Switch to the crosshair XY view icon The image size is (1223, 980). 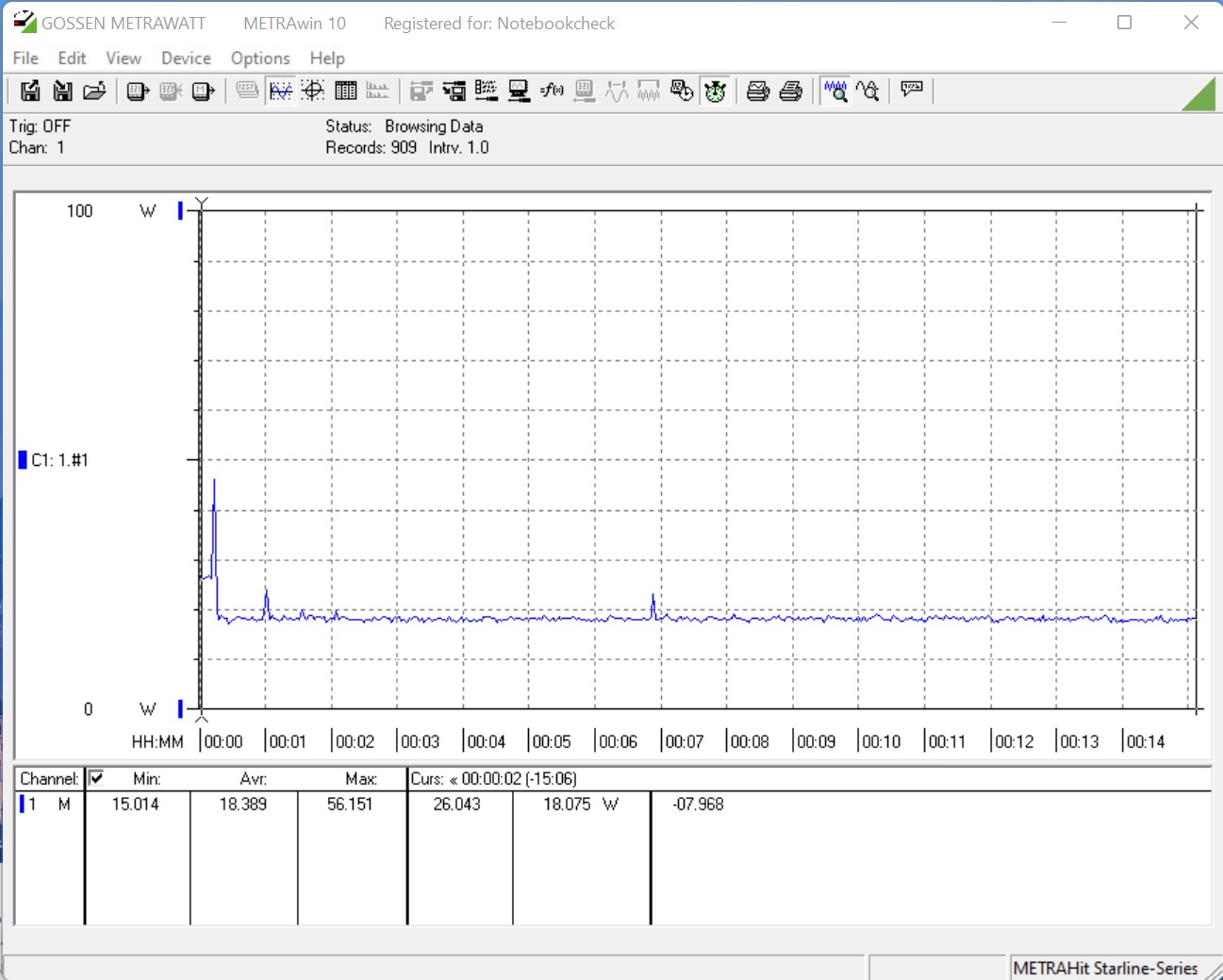pos(313,91)
